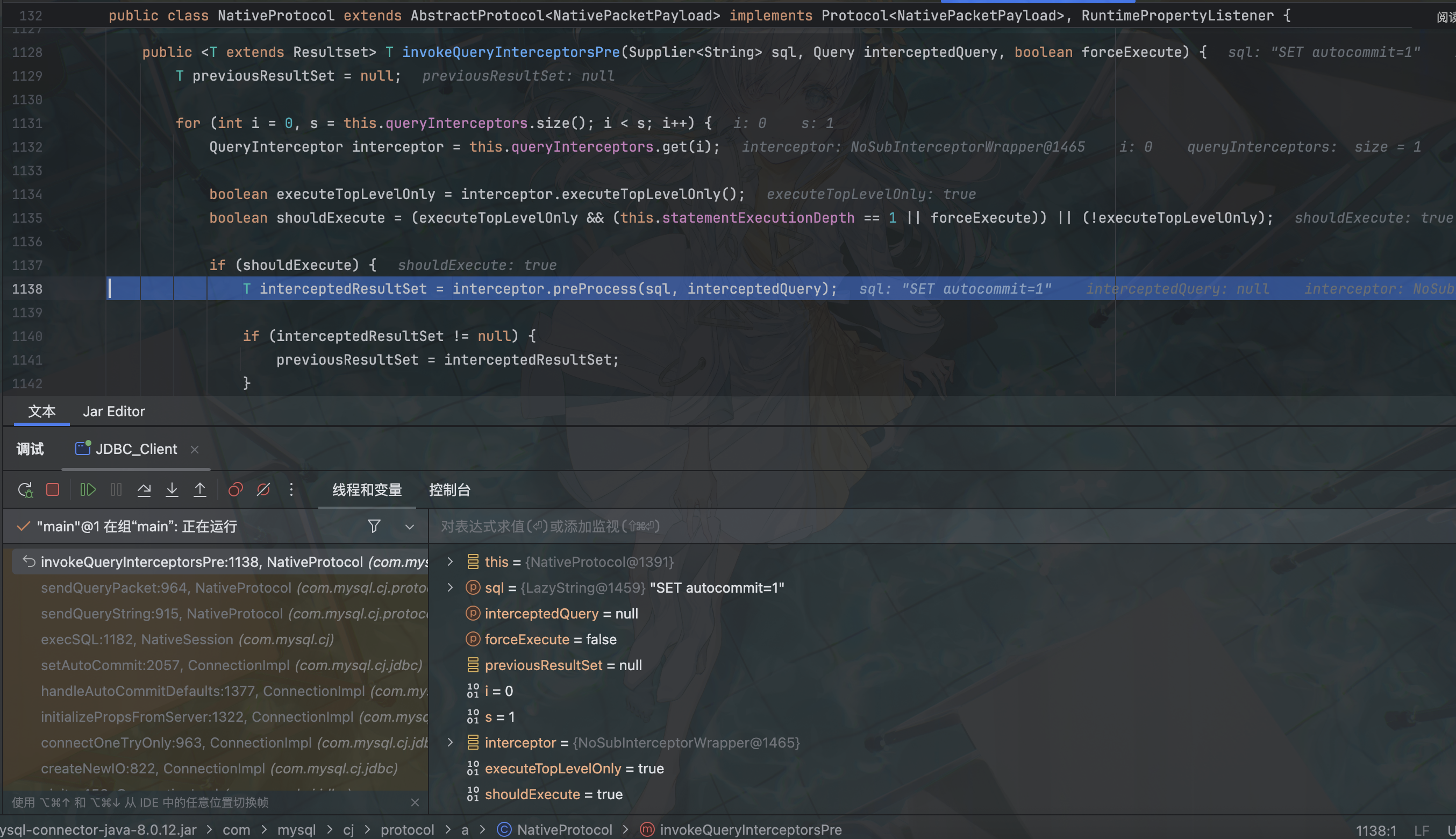Click the Rerun debug session icon

pos(25,490)
